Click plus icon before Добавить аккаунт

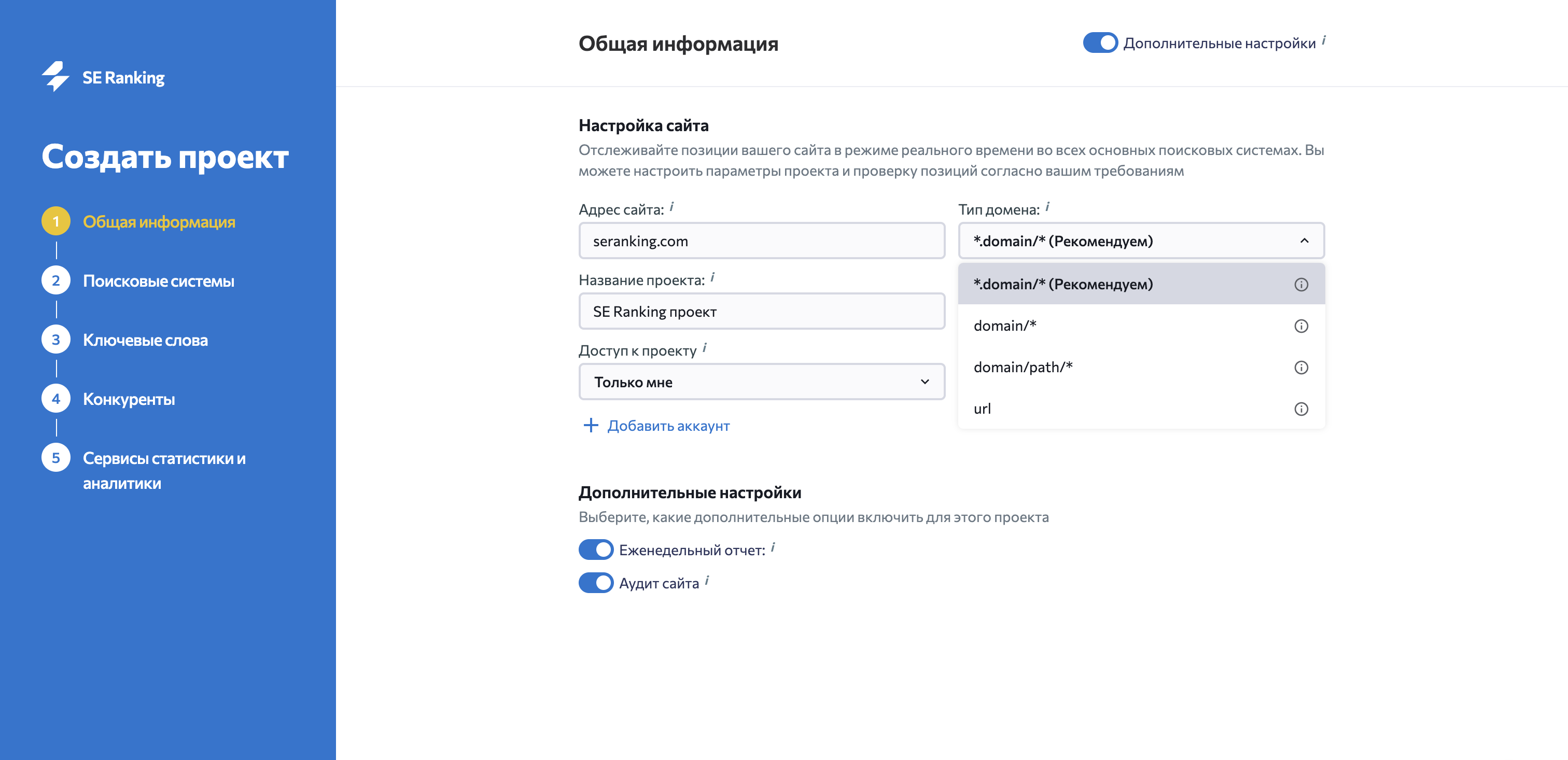591,425
